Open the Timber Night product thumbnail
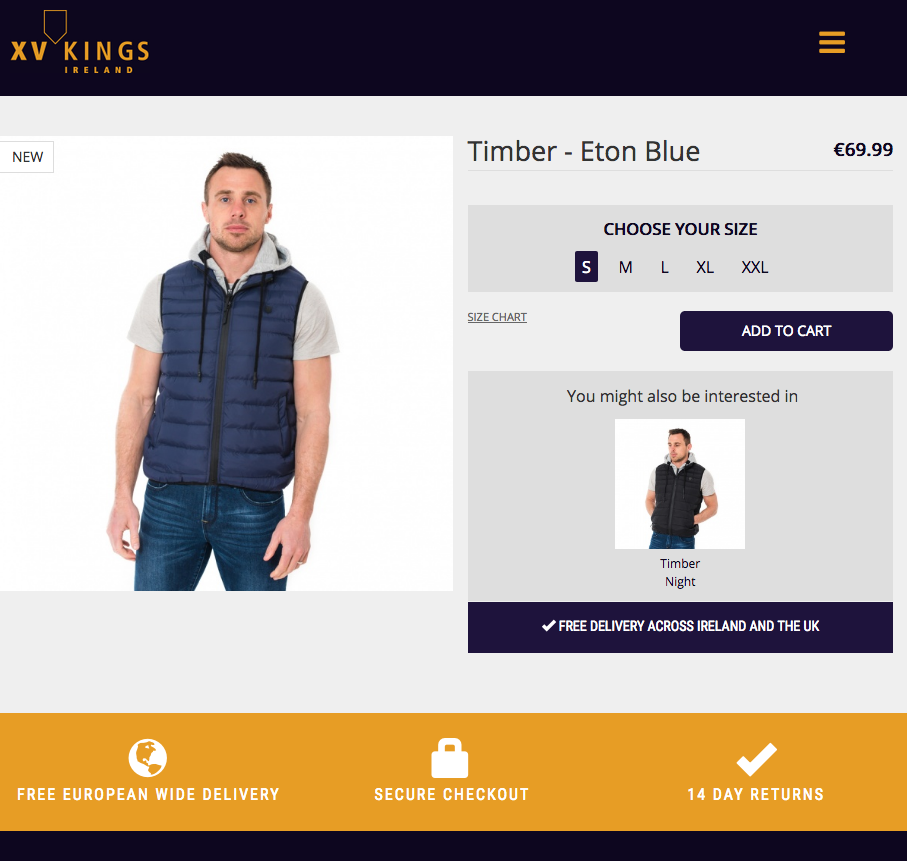The height and width of the screenshot is (861, 907). pyautogui.click(x=680, y=484)
